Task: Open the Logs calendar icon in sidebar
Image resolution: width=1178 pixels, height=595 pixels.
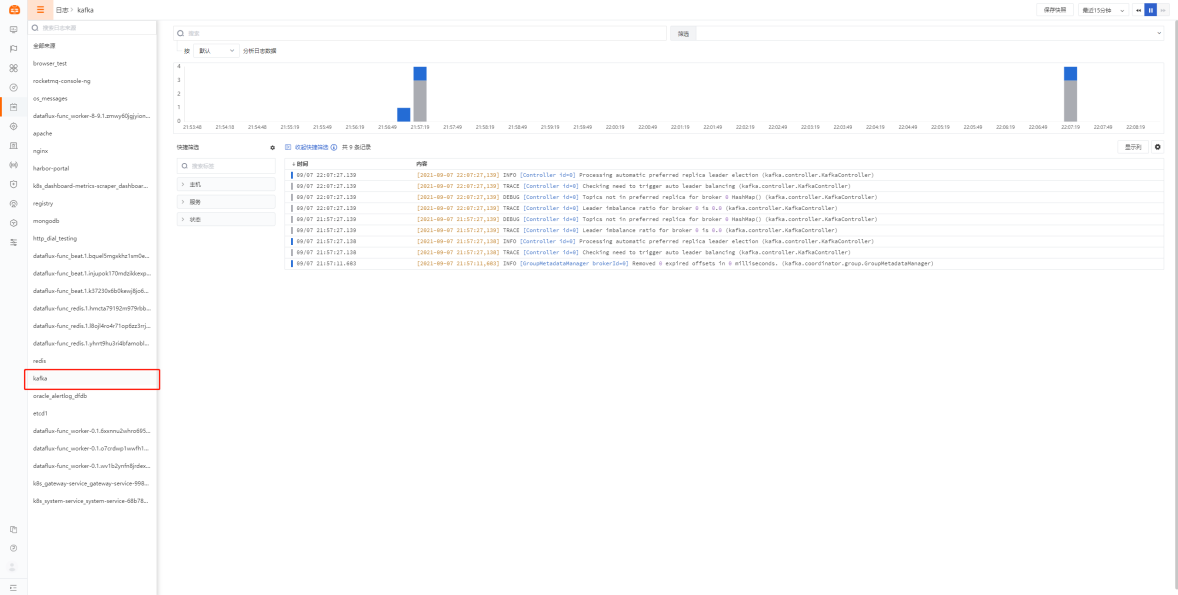Action: 13,107
